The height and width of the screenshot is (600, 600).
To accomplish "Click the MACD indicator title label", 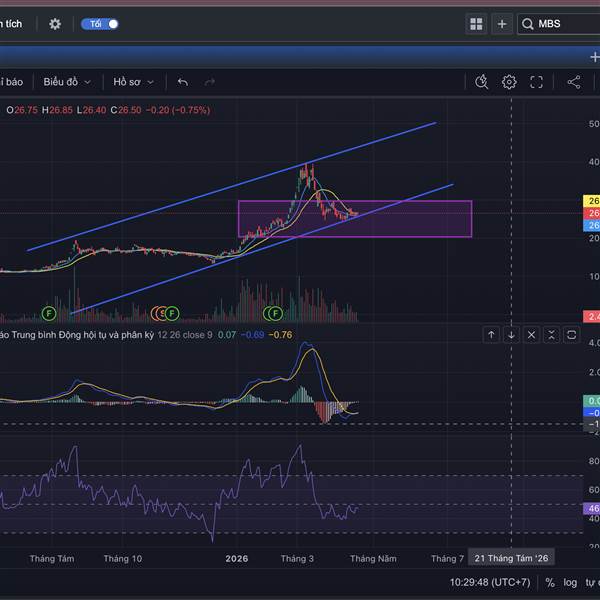I will pos(77,335).
